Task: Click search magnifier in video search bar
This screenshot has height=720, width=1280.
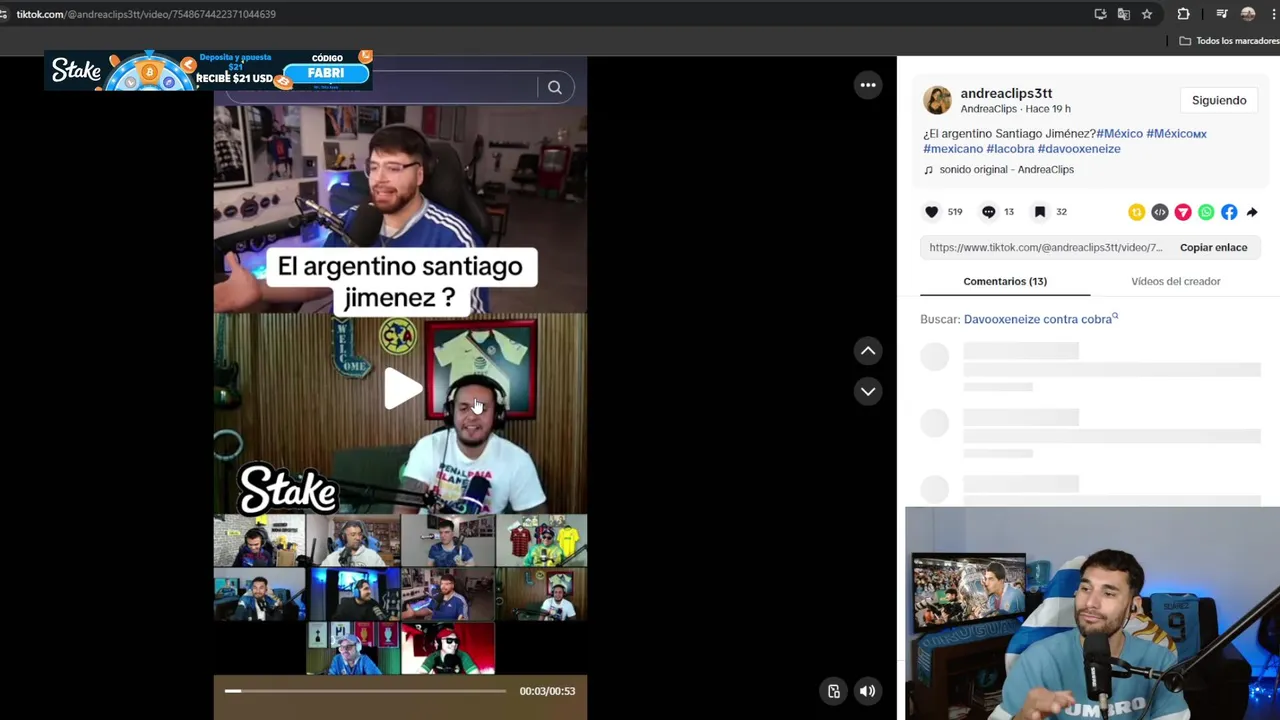Action: (555, 88)
